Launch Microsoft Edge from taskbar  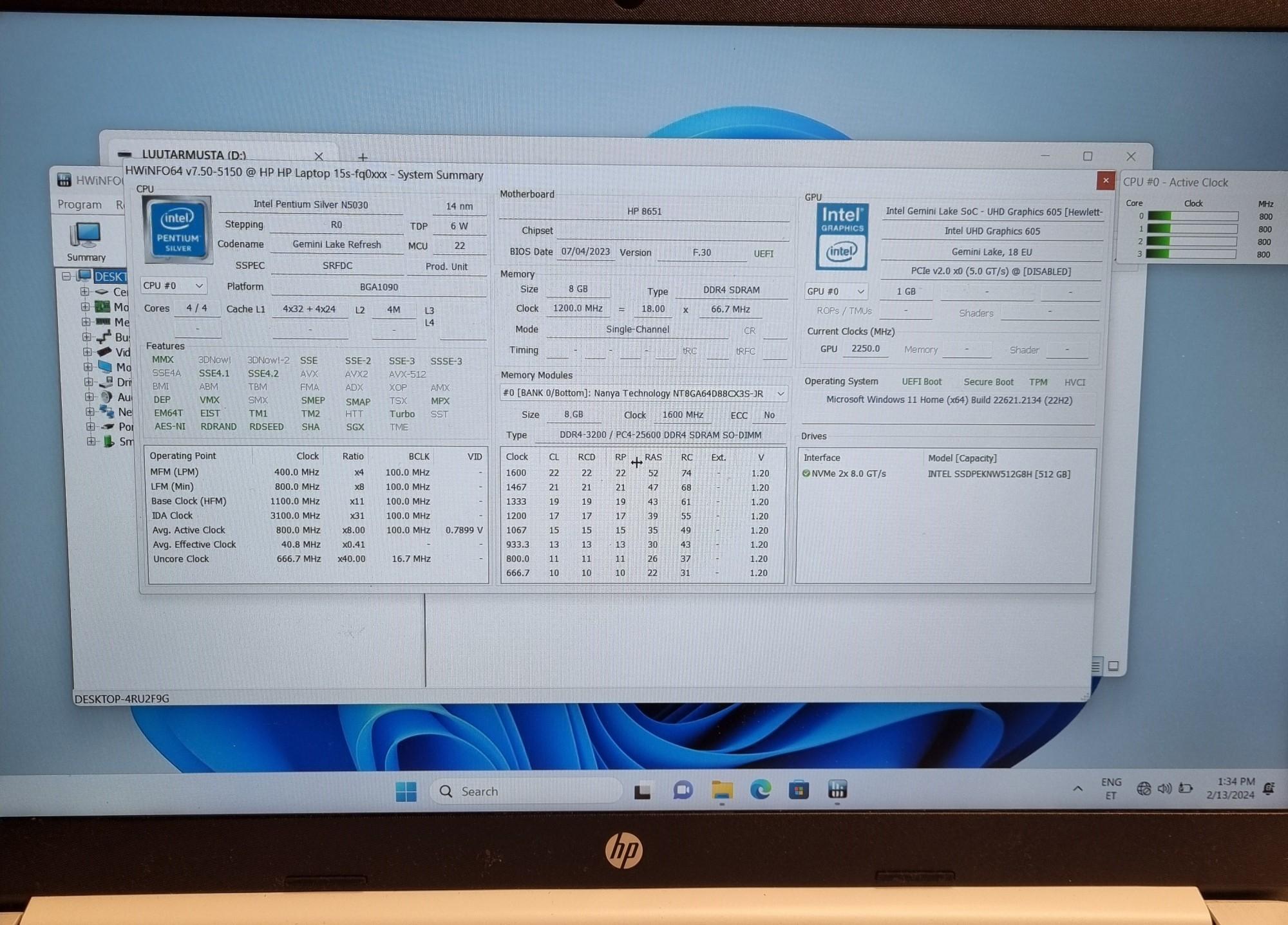click(761, 789)
